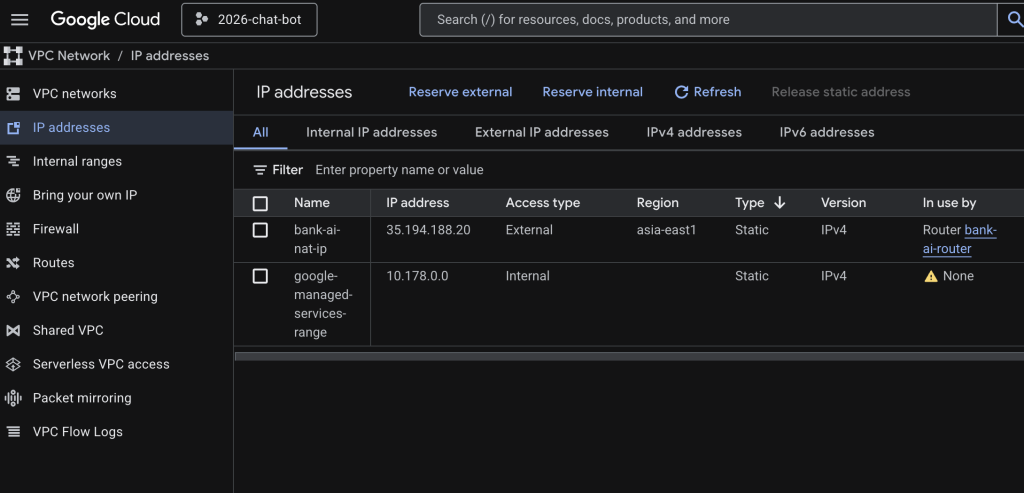Click the Filter icon
The height and width of the screenshot is (493, 1024).
coord(260,170)
